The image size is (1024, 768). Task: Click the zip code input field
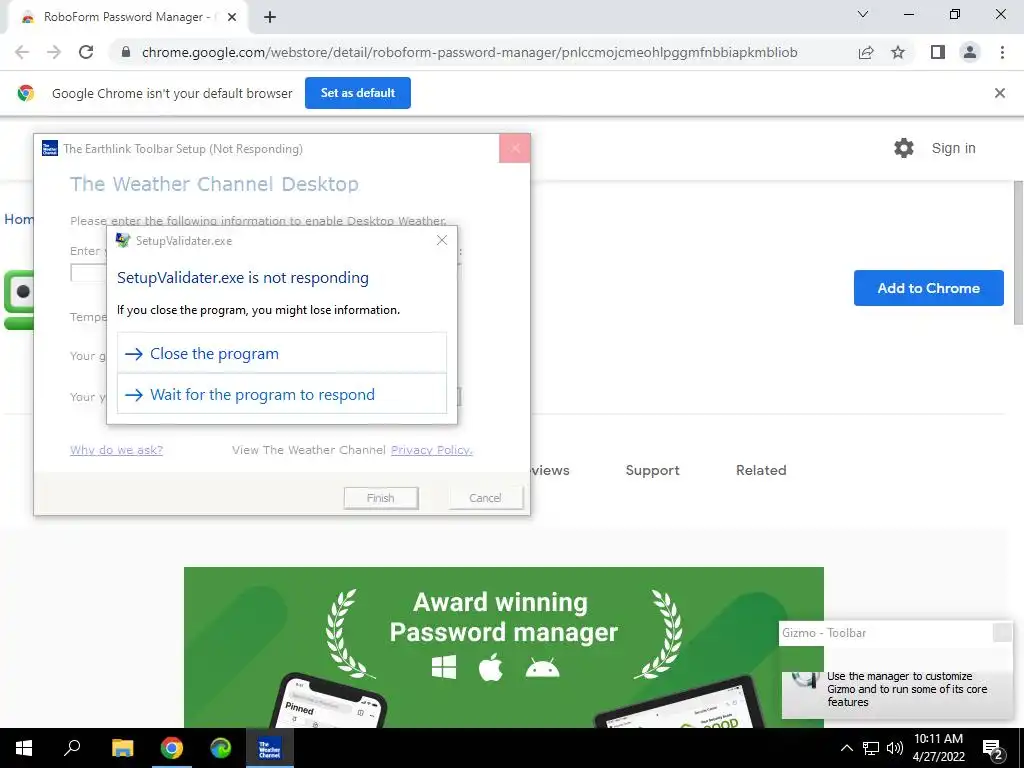coord(89,273)
